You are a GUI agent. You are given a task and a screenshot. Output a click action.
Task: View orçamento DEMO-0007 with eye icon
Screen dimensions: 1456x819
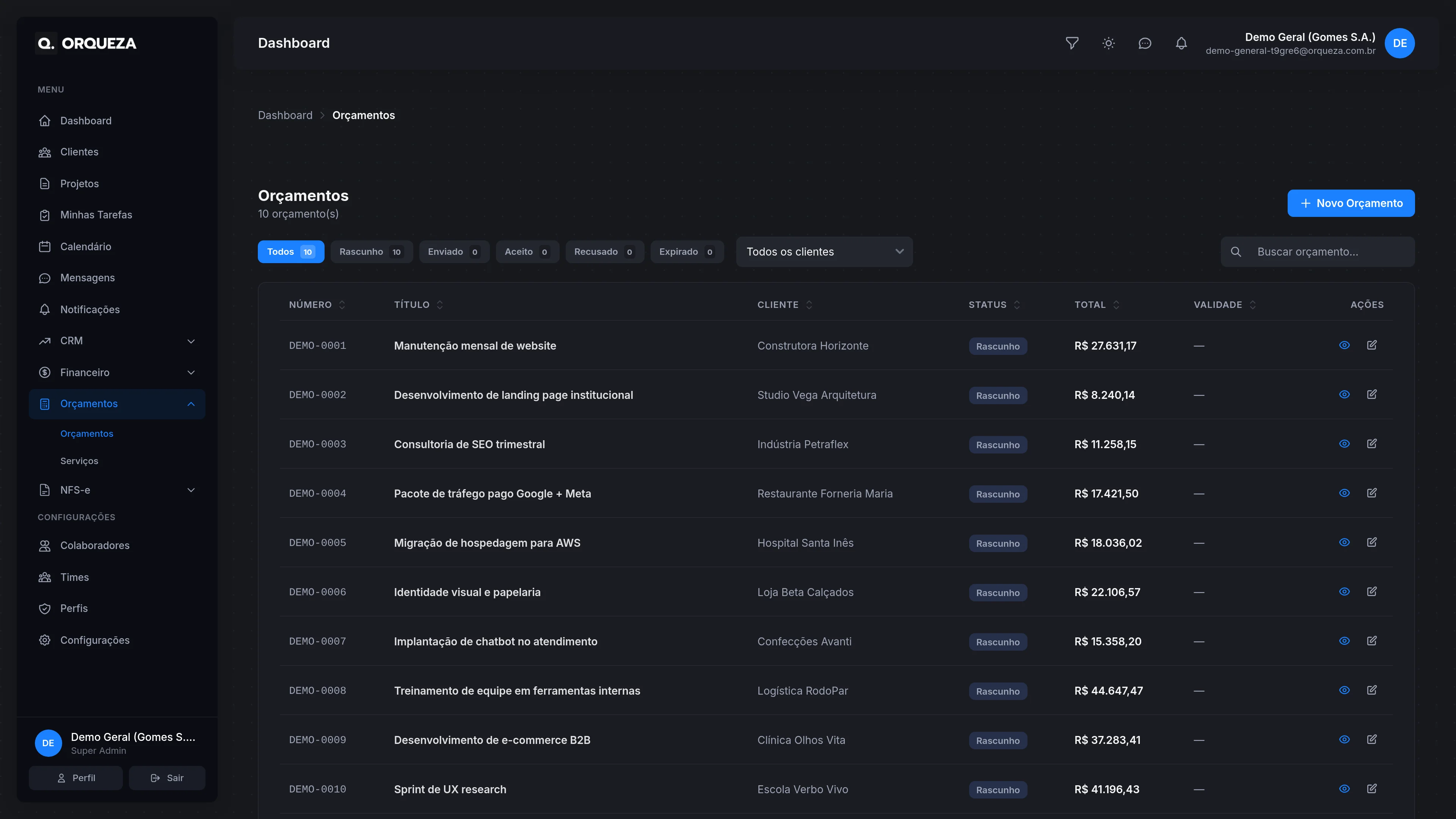point(1344,640)
